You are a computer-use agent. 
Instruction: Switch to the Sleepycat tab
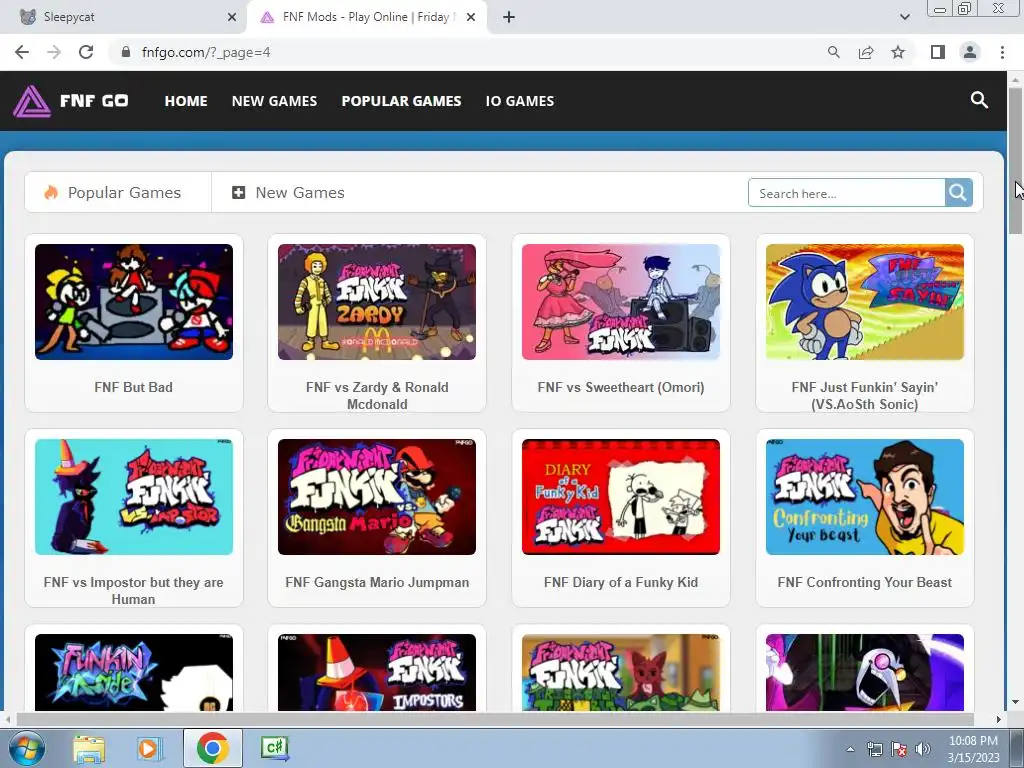[123, 18]
